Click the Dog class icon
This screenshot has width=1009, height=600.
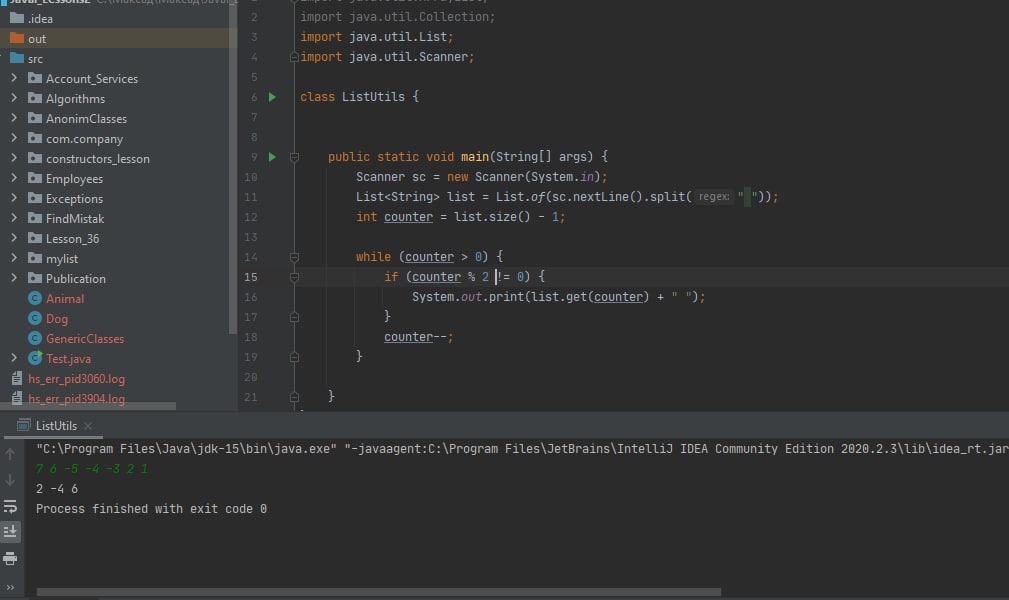(35, 318)
